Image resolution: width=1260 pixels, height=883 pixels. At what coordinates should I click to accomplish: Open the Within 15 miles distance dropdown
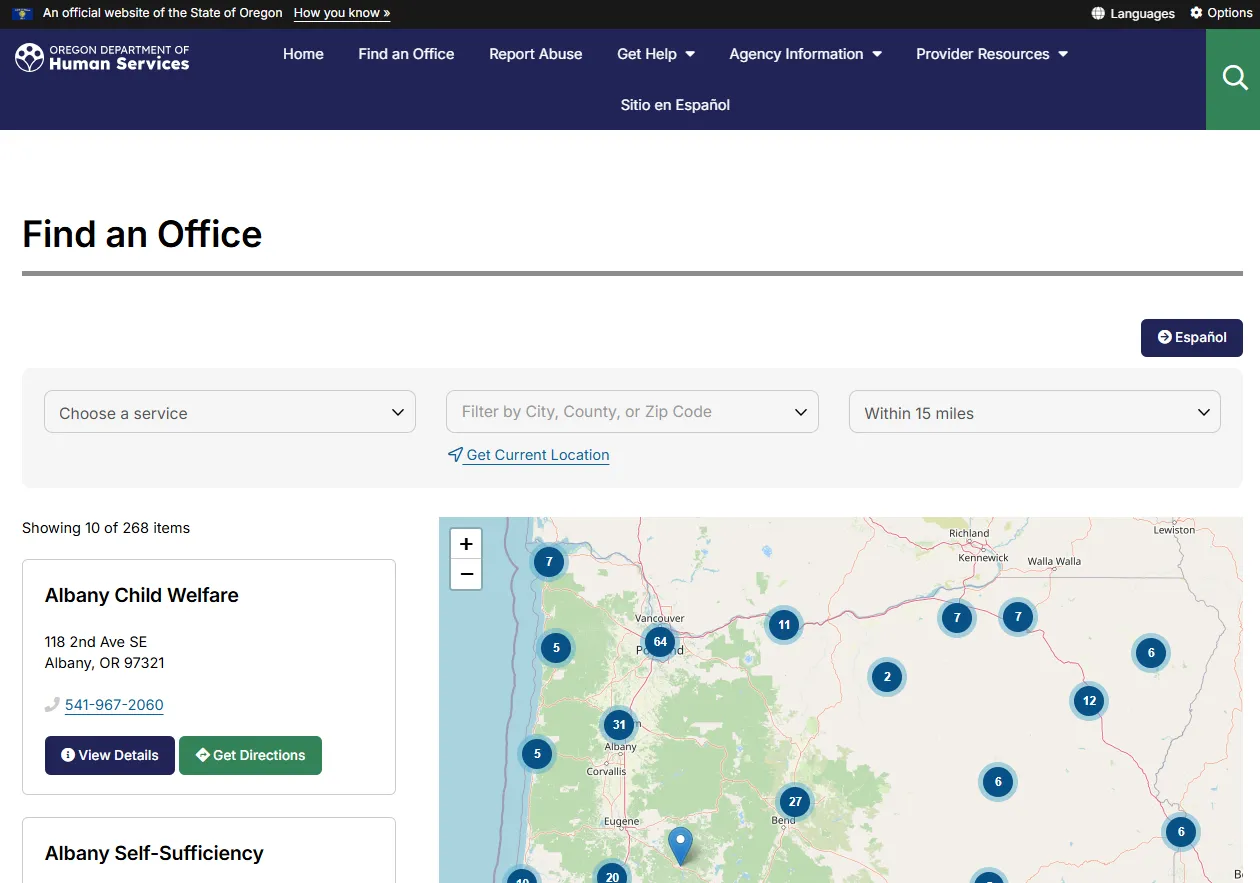[x=1034, y=412]
